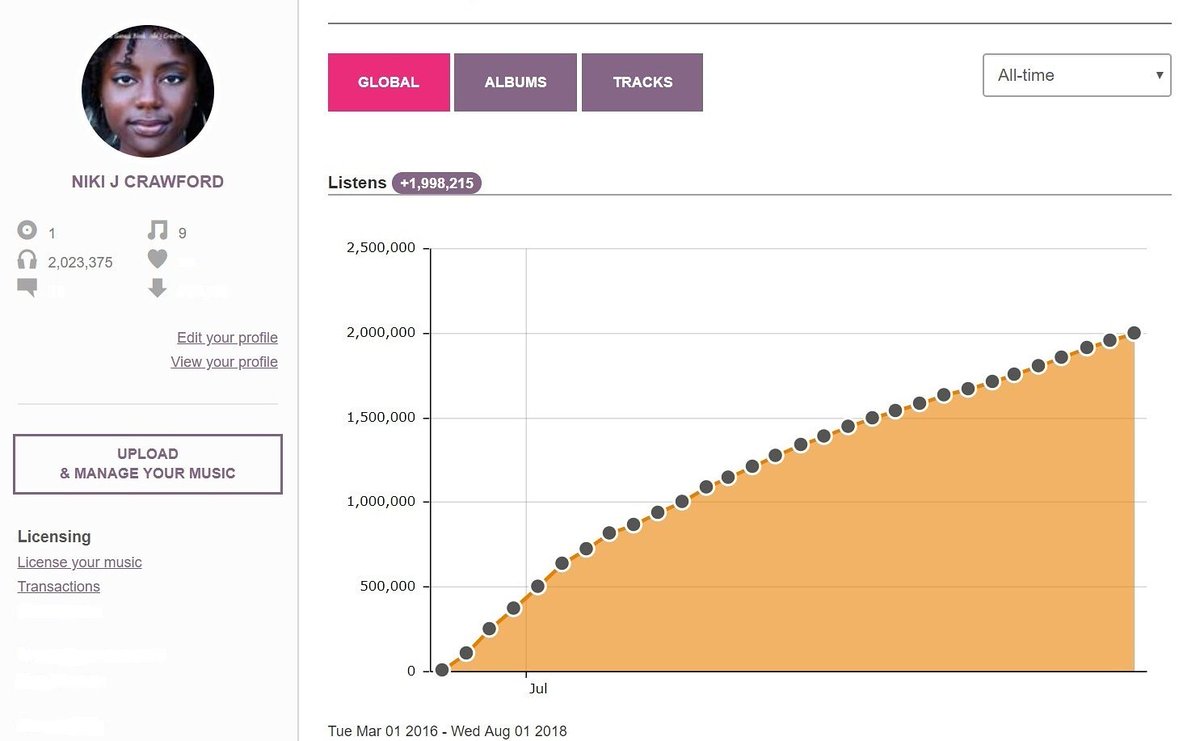1200x741 pixels.
Task: Open the All-time period dropdown
Action: [x=1077, y=75]
